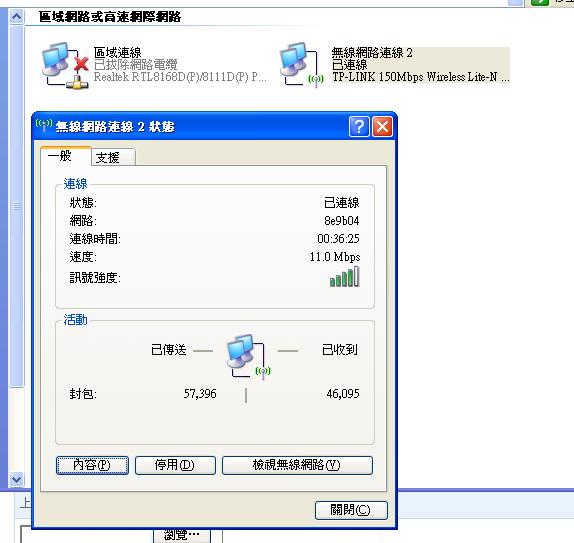The image size is (574, 543).
Task: Click the scroll up arrow on left scrollbar
Action: point(16,16)
